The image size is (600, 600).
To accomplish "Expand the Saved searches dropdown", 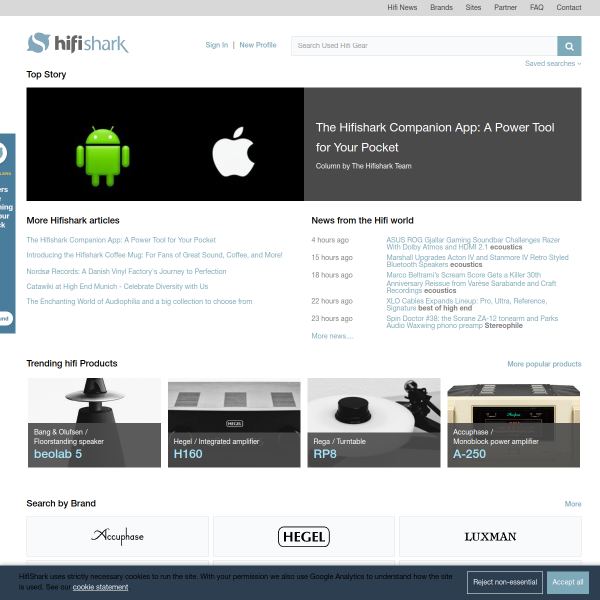I will pos(553,64).
